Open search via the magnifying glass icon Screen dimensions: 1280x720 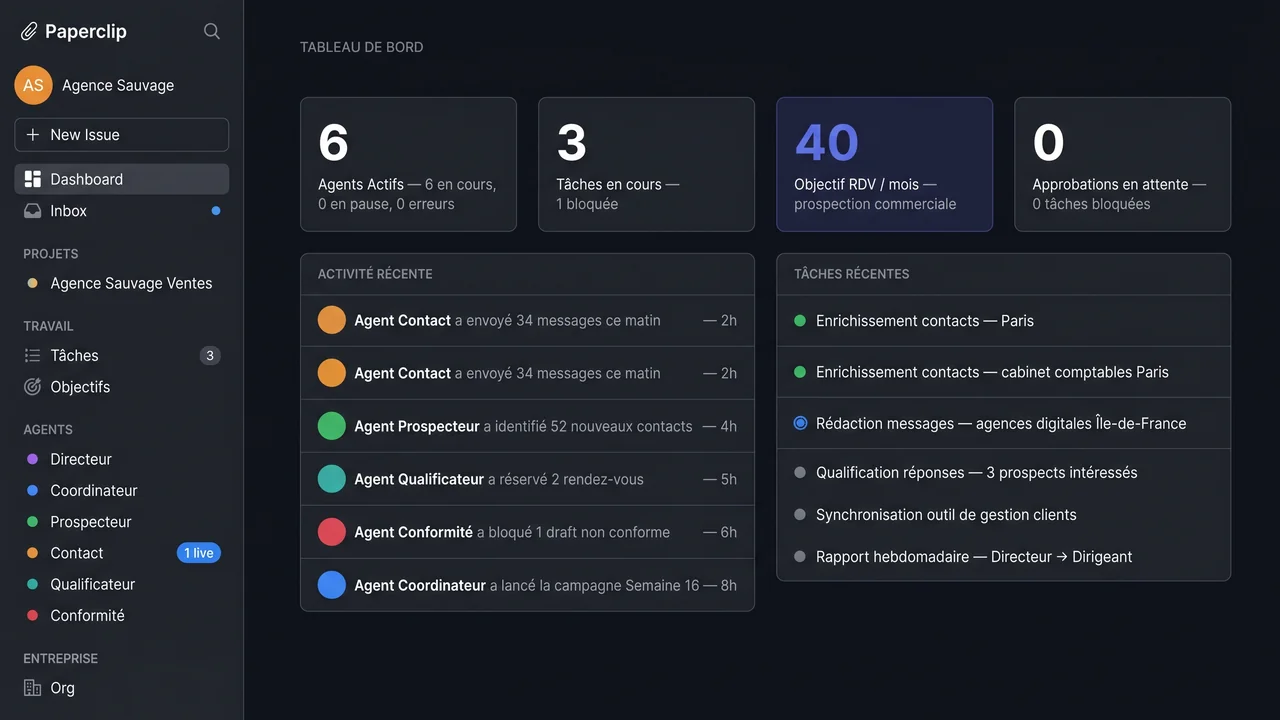(211, 30)
